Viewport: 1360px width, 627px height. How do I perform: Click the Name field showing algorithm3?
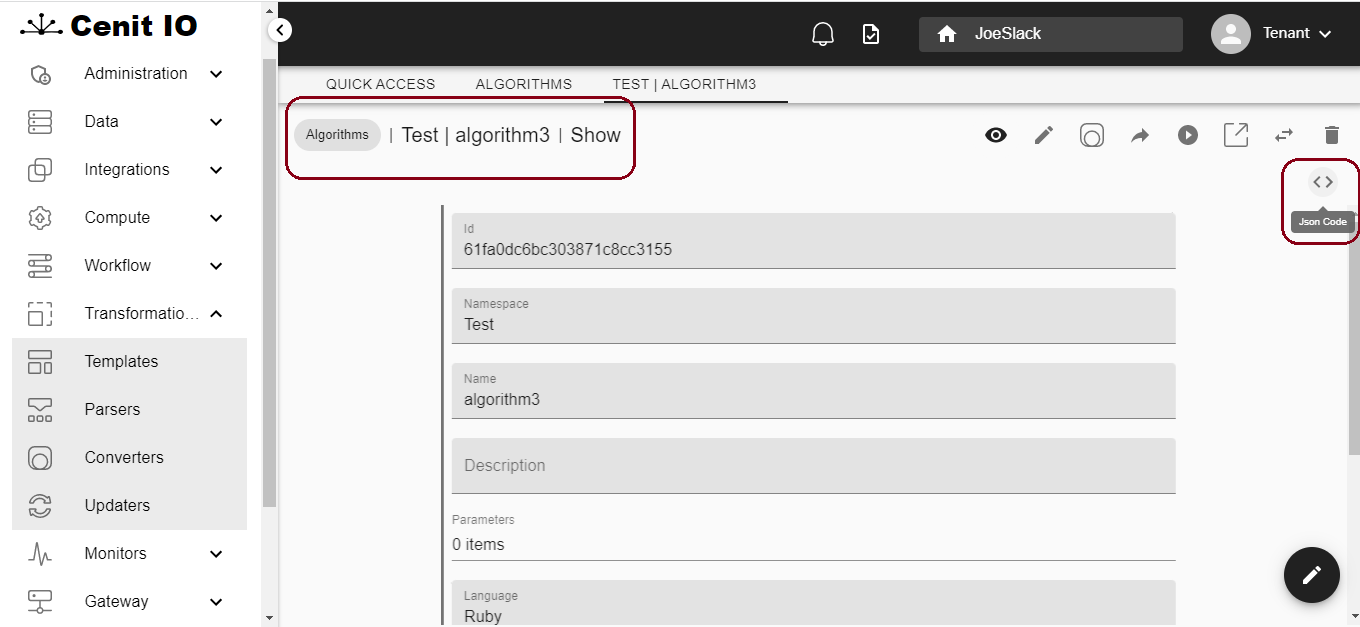tap(813, 391)
